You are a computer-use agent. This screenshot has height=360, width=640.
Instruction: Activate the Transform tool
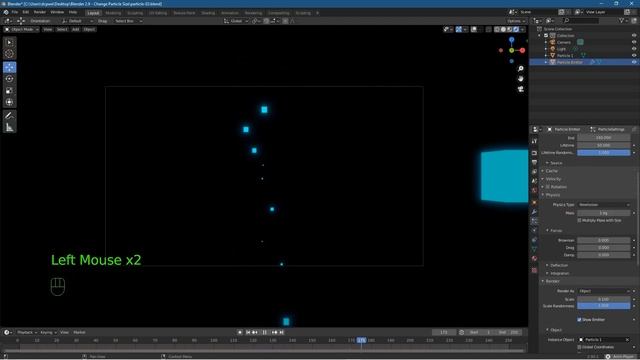[x=9, y=102]
